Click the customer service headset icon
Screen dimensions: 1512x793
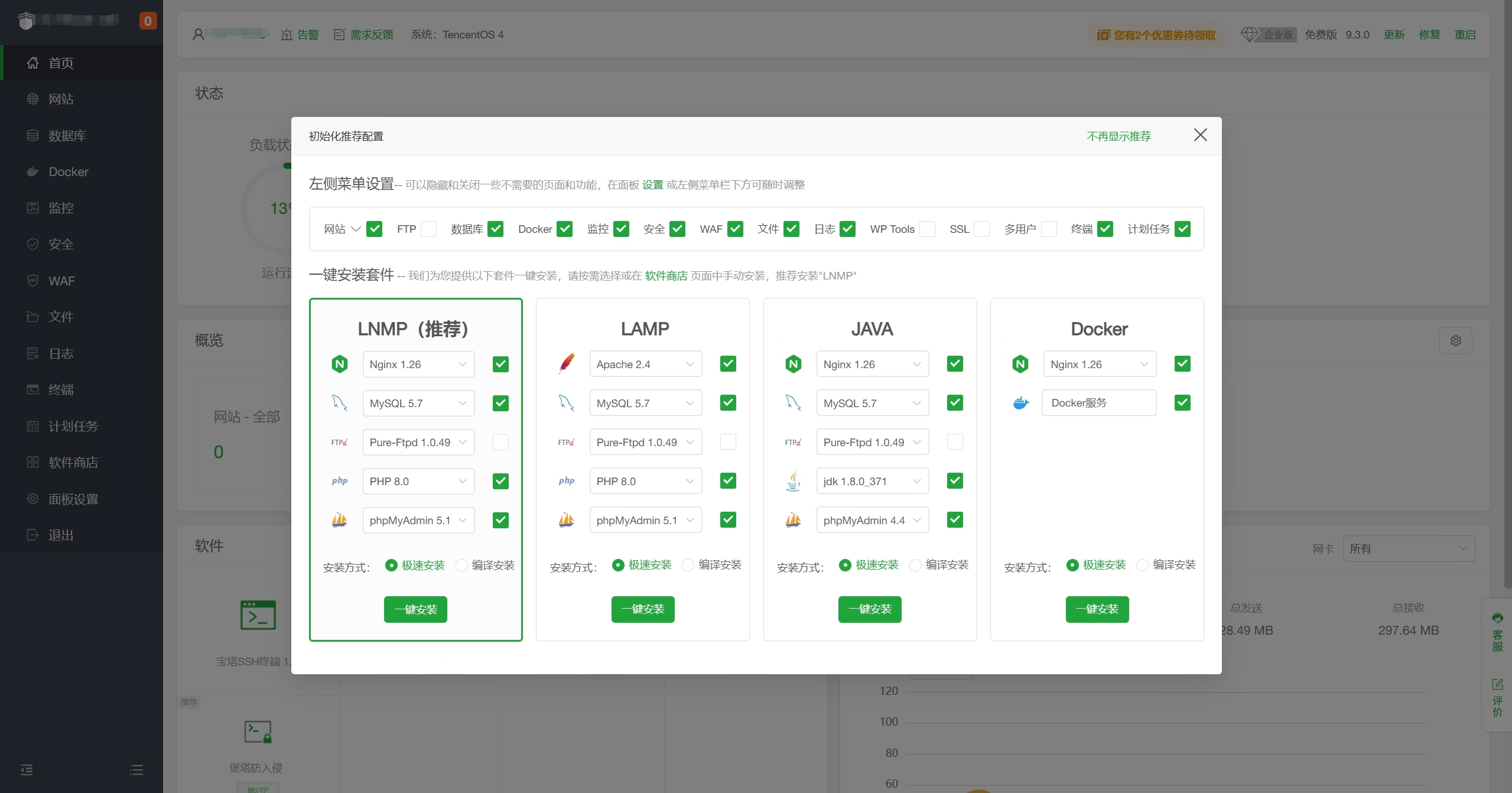click(x=1497, y=618)
